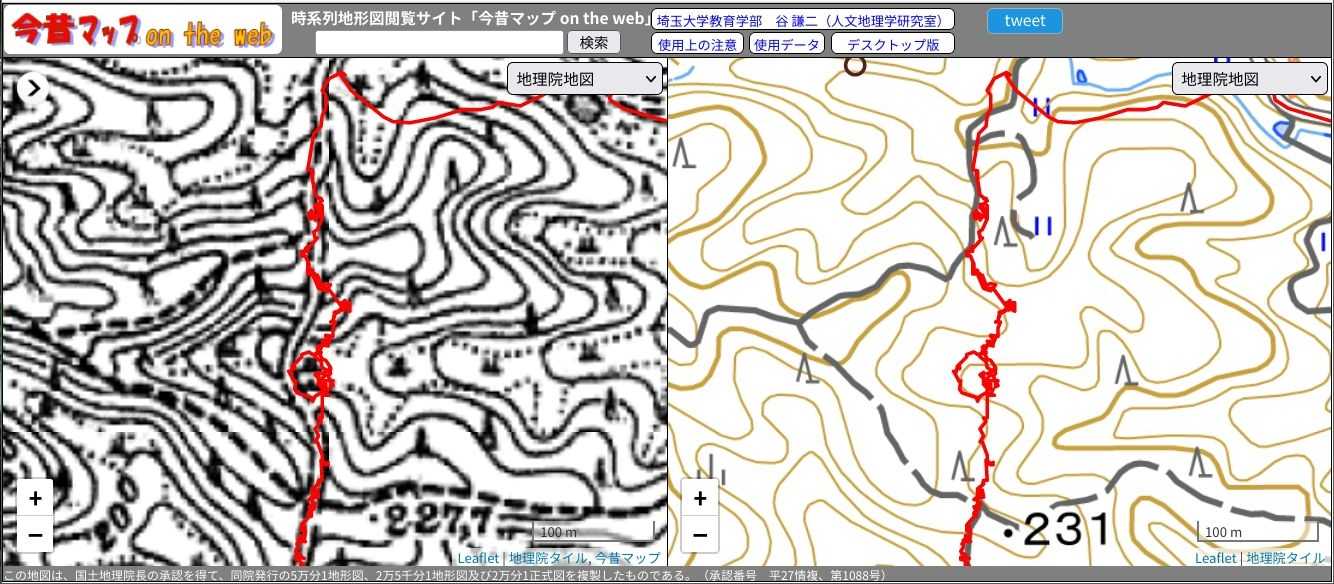The image size is (1334, 584).
Task: Open the 使用データ page
Action: (x=787, y=44)
